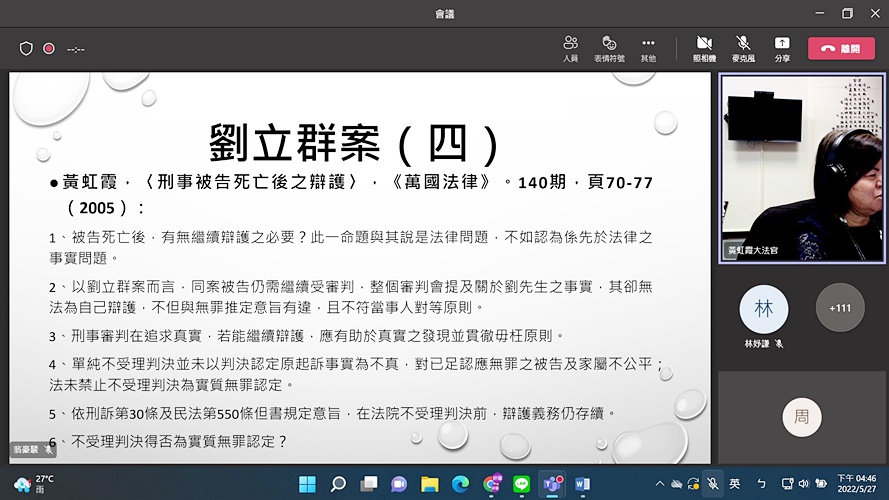Select 林妤謙 participant avatar
This screenshot has width=889, height=500.
(x=764, y=309)
